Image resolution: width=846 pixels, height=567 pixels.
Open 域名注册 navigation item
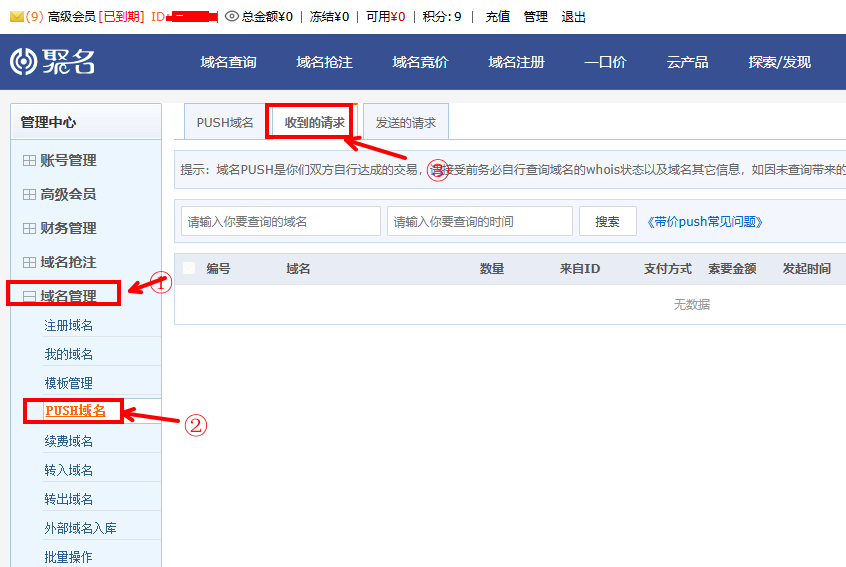tap(516, 62)
